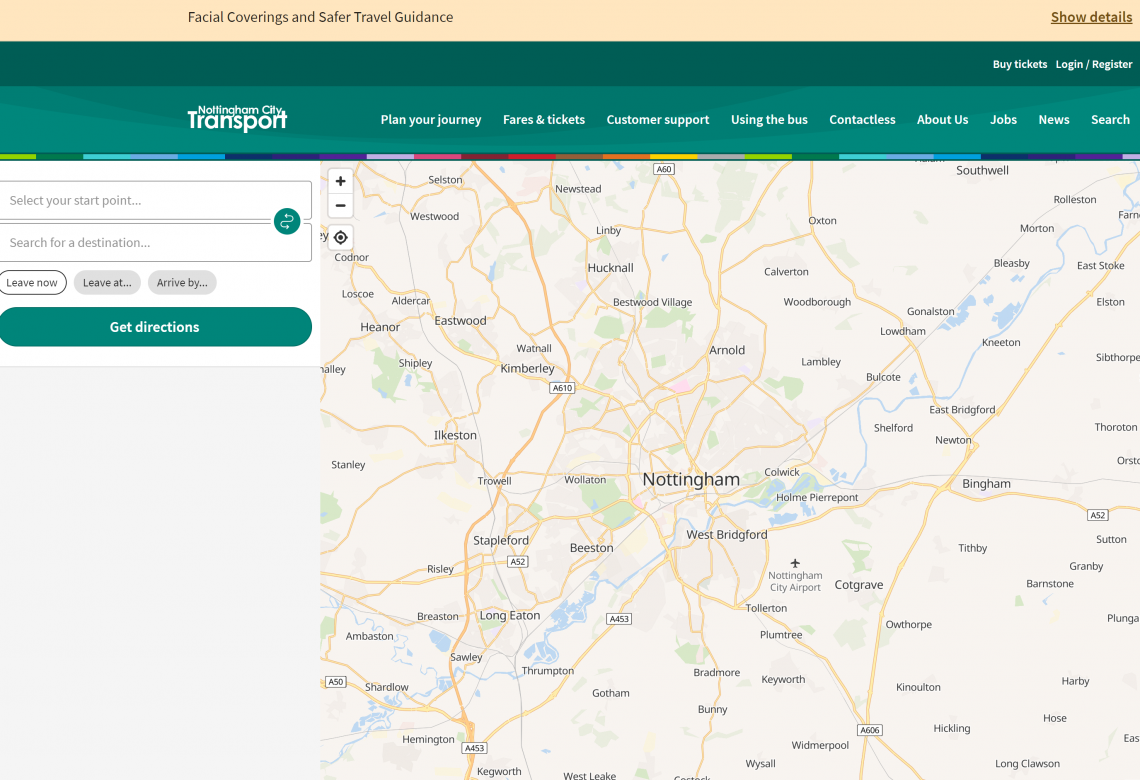
Task: Select the Arrive by... option
Action: pyautogui.click(x=182, y=283)
